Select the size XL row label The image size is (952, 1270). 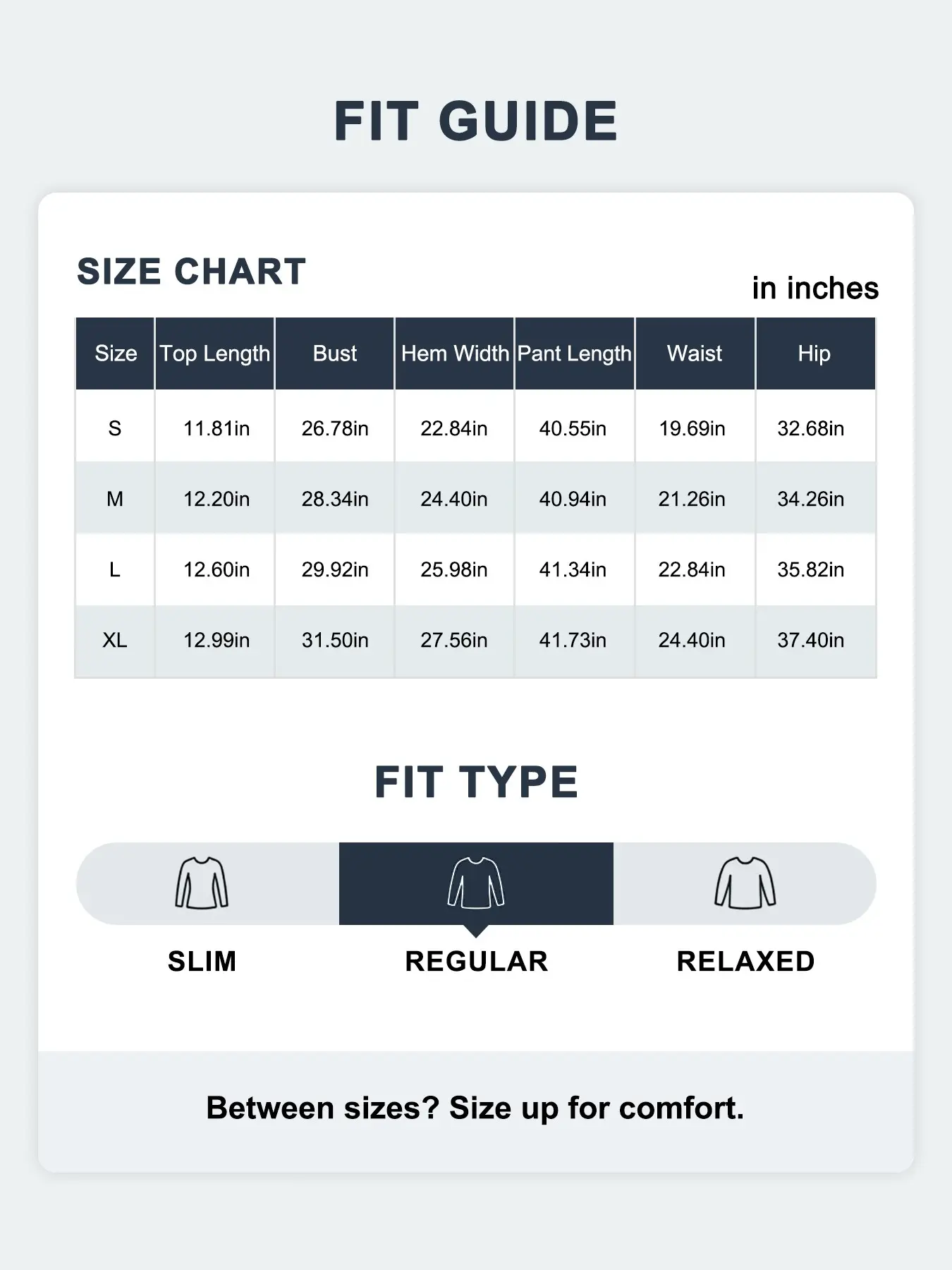click(115, 640)
